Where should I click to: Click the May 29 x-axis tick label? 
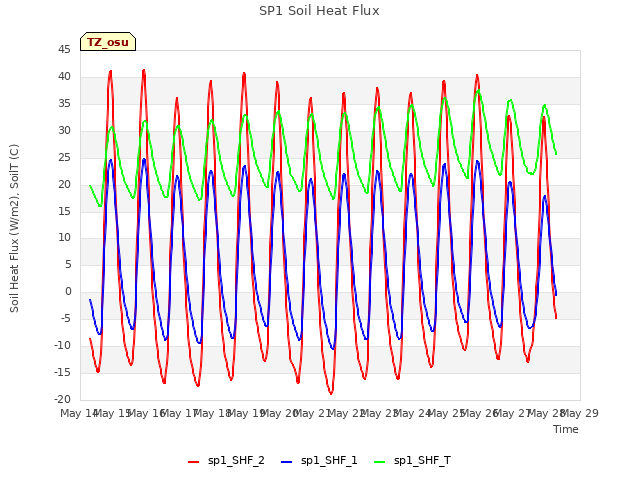click(x=580, y=413)
